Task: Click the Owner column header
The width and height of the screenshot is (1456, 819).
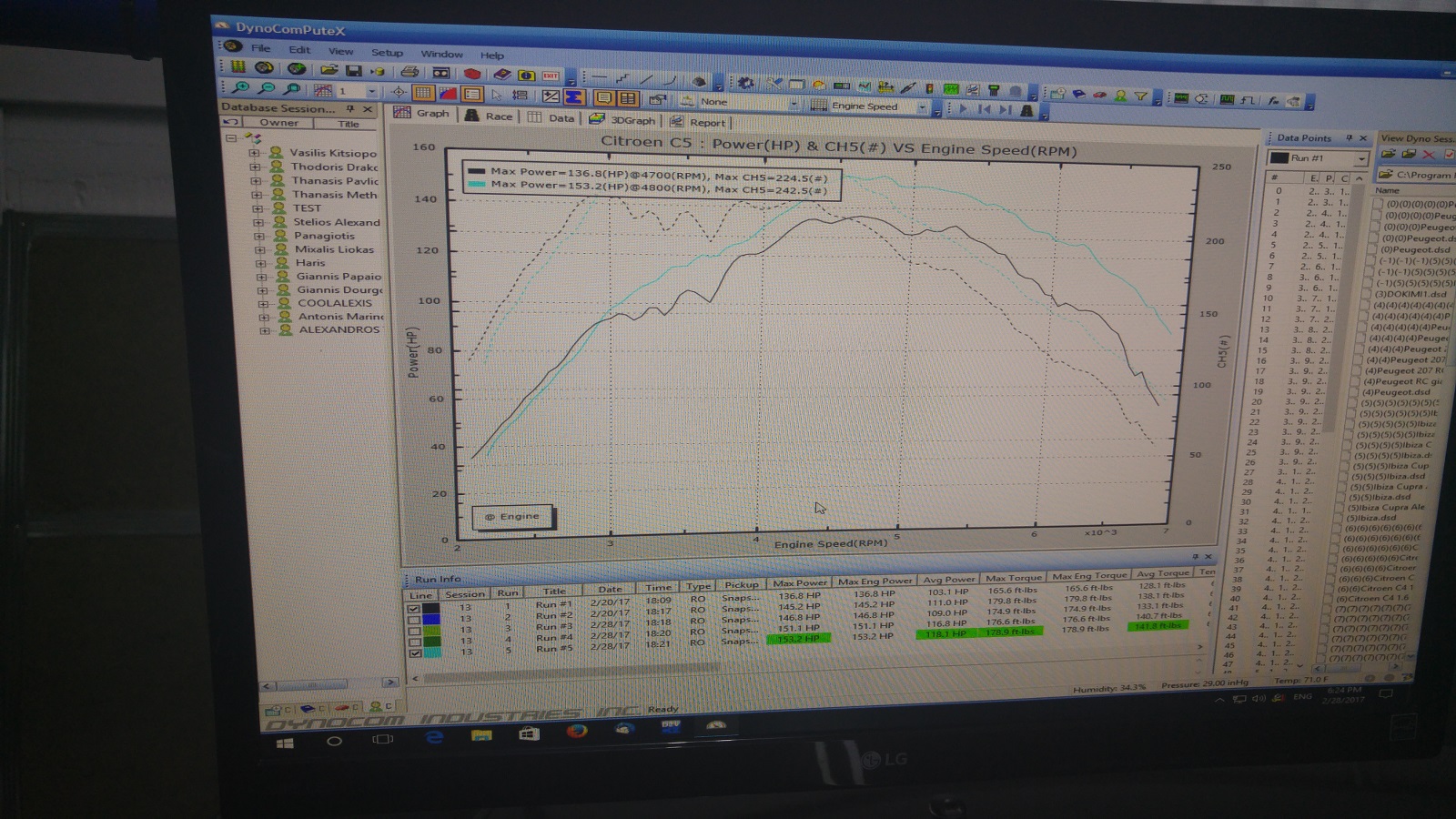Action: (278, 123)
